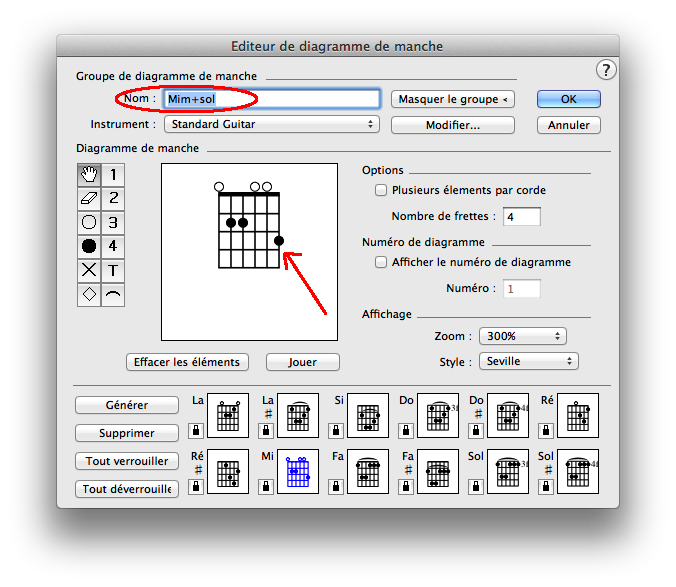Check 'Afficher le numéro de diagramme'
This screenshot has width=676, height=587.
380,262
